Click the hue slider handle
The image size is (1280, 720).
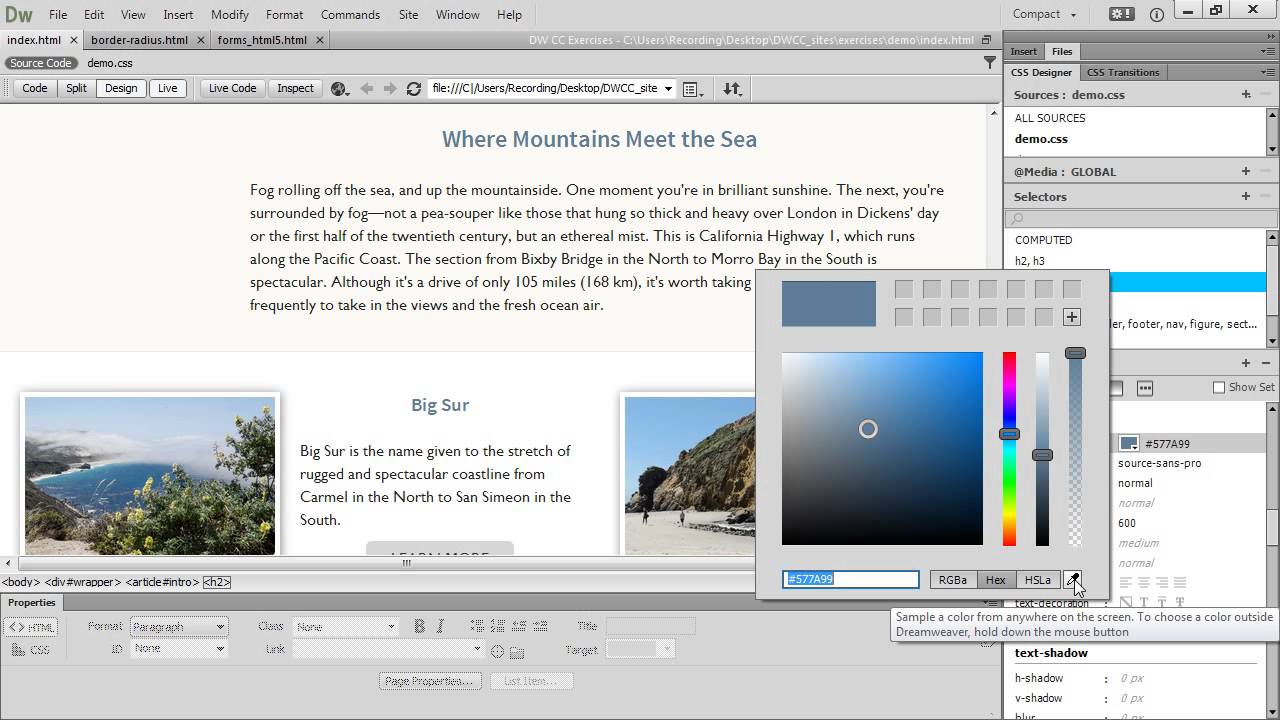[1009, 434]
